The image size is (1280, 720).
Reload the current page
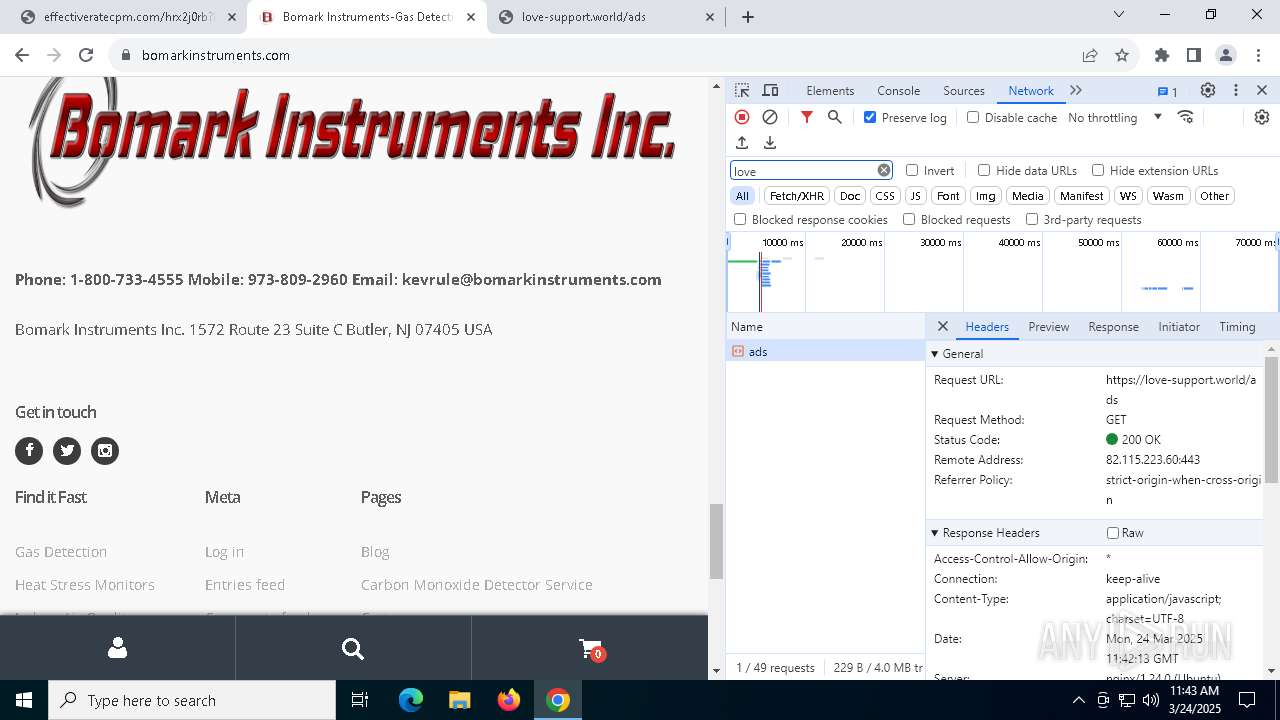(86, 55)
